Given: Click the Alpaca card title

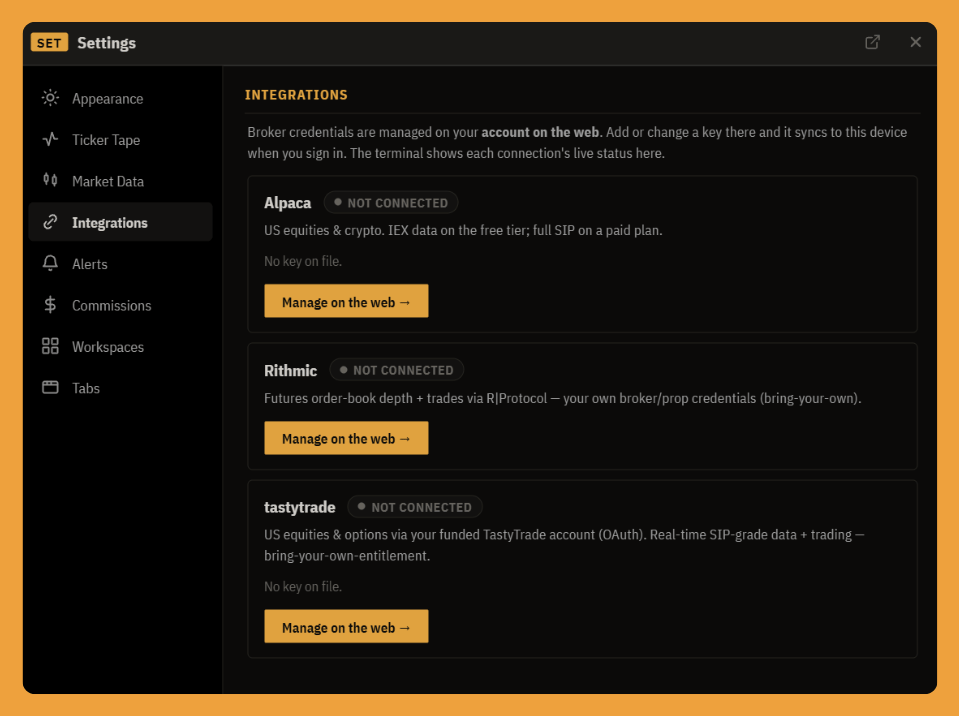Looking at the screenshot, I should tap(287, 203).
